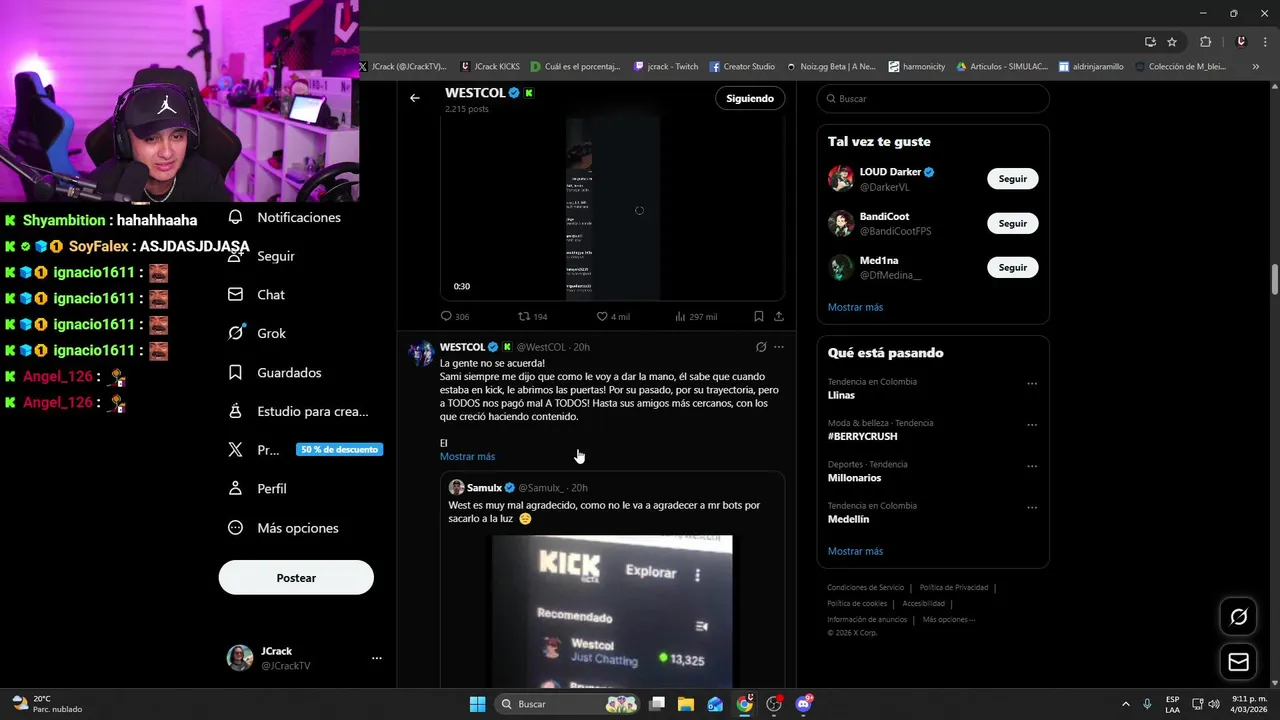The width and height of the screenshot is (1280, 720).
Task: Open options dots for Medellín trend
Action: click(x=1032, y=507)
